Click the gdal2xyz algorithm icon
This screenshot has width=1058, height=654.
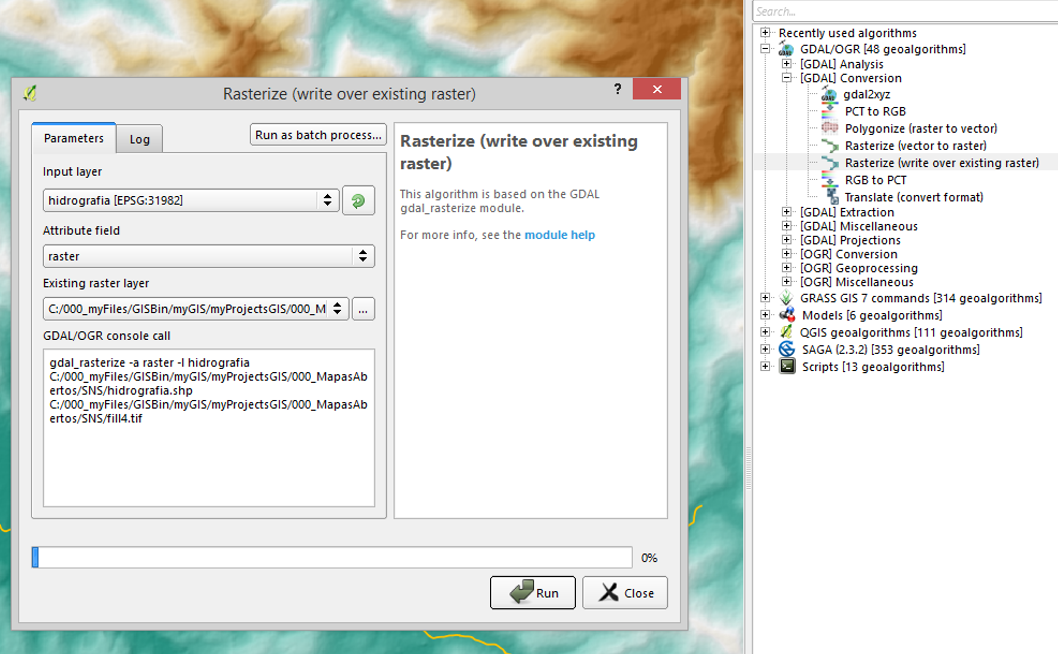[x=829, y=95]
